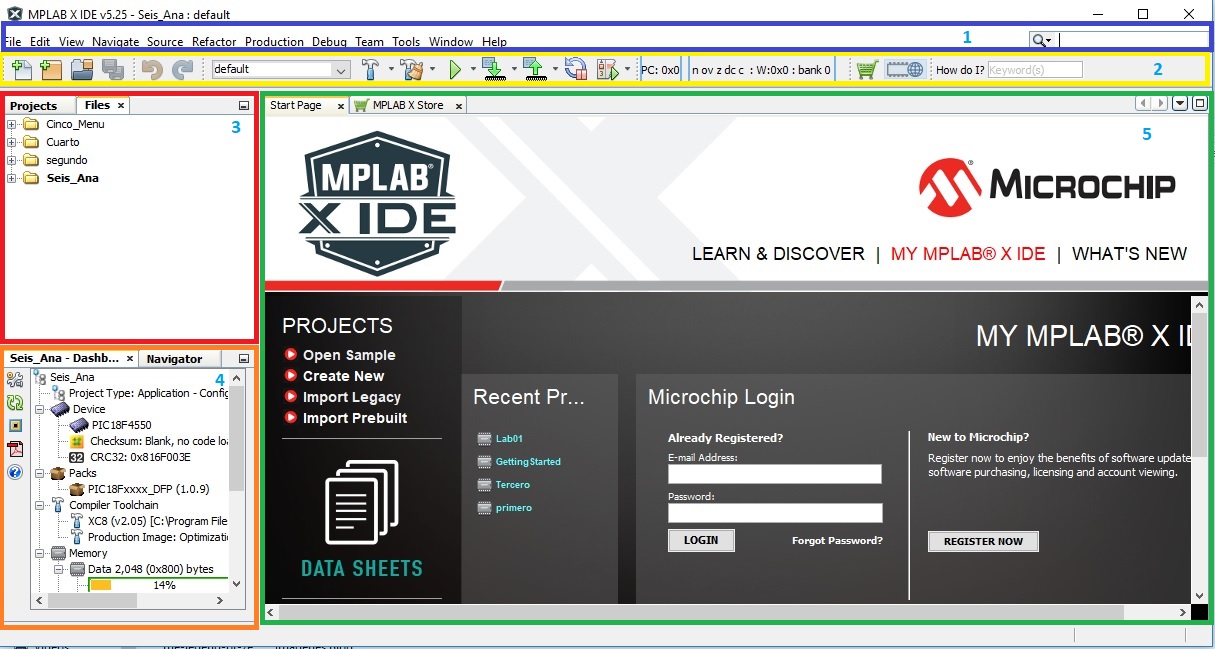Switch to the MPLAB X Store tab

[407, 105]
